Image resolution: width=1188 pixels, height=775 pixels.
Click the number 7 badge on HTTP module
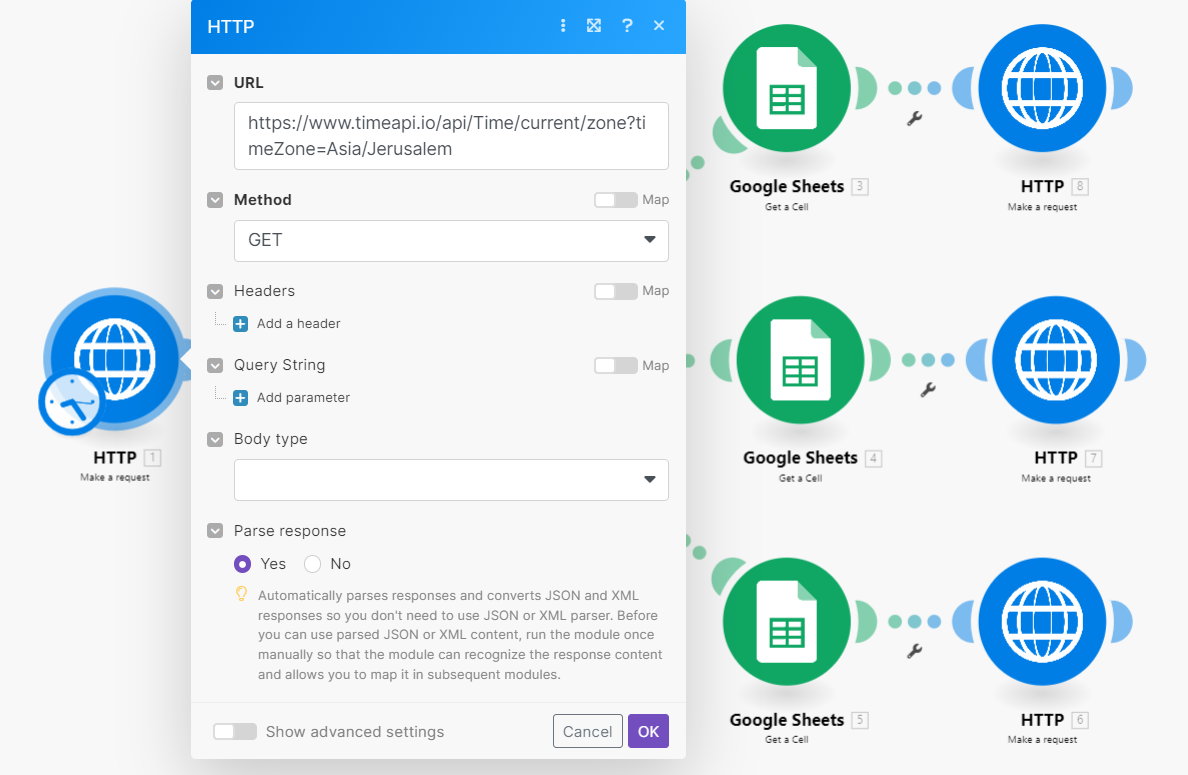(x=1093, y=458)
